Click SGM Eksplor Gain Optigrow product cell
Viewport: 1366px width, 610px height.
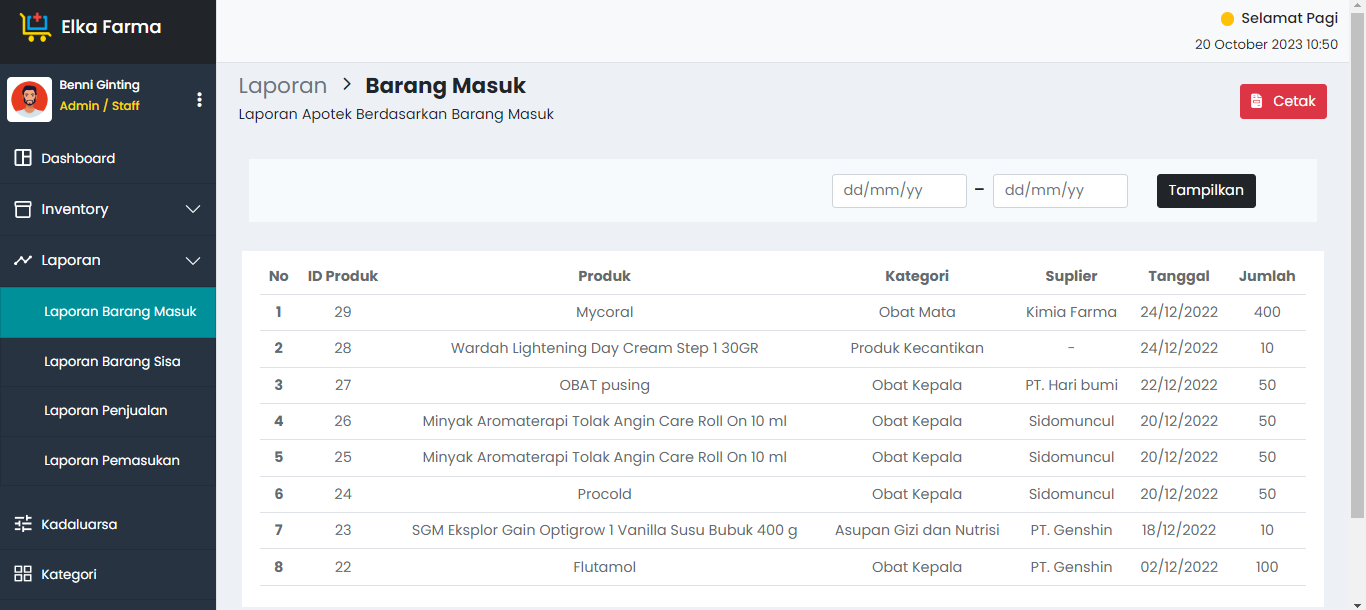click(x=605, y=530)
